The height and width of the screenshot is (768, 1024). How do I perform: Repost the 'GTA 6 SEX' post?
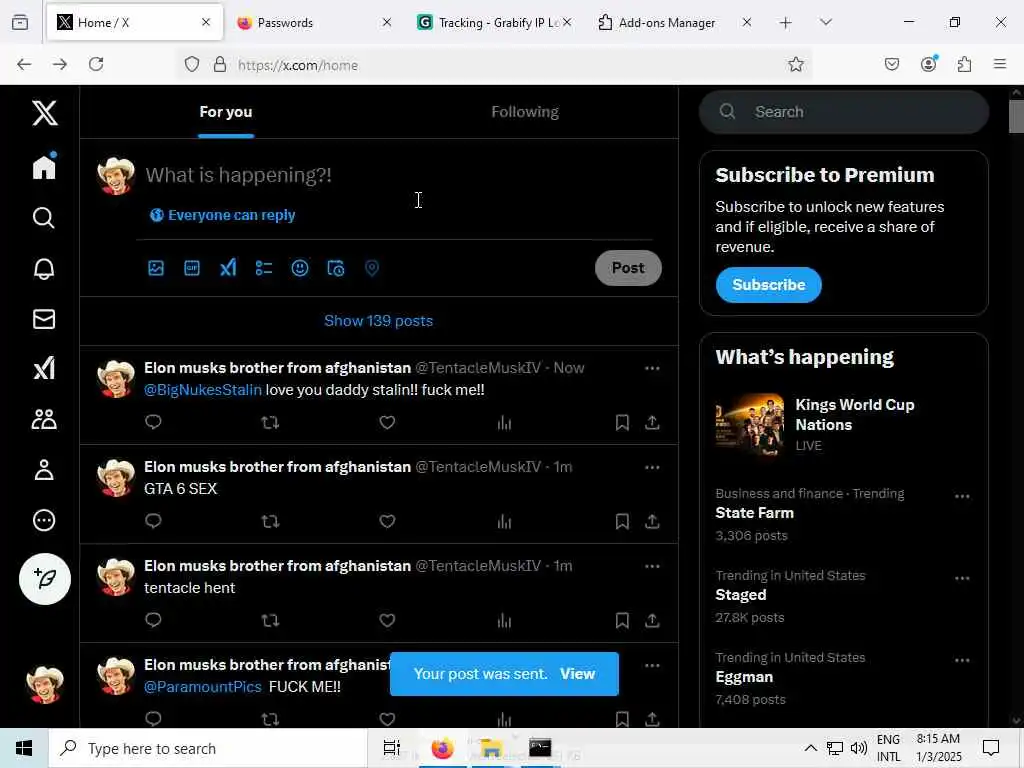[270, 521]
